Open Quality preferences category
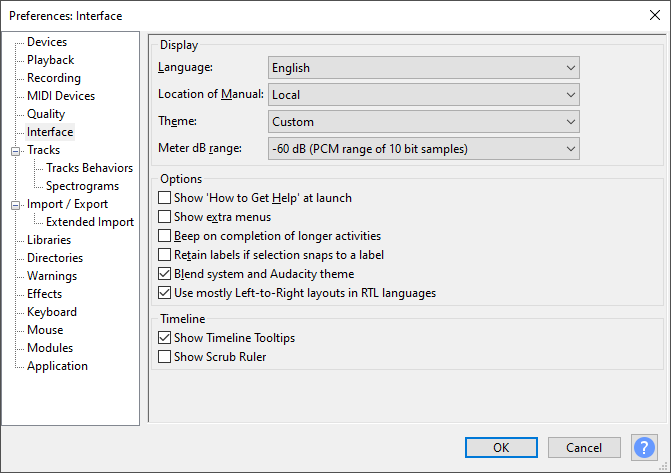This screenshot has height=473, width=671. point(46,114)
